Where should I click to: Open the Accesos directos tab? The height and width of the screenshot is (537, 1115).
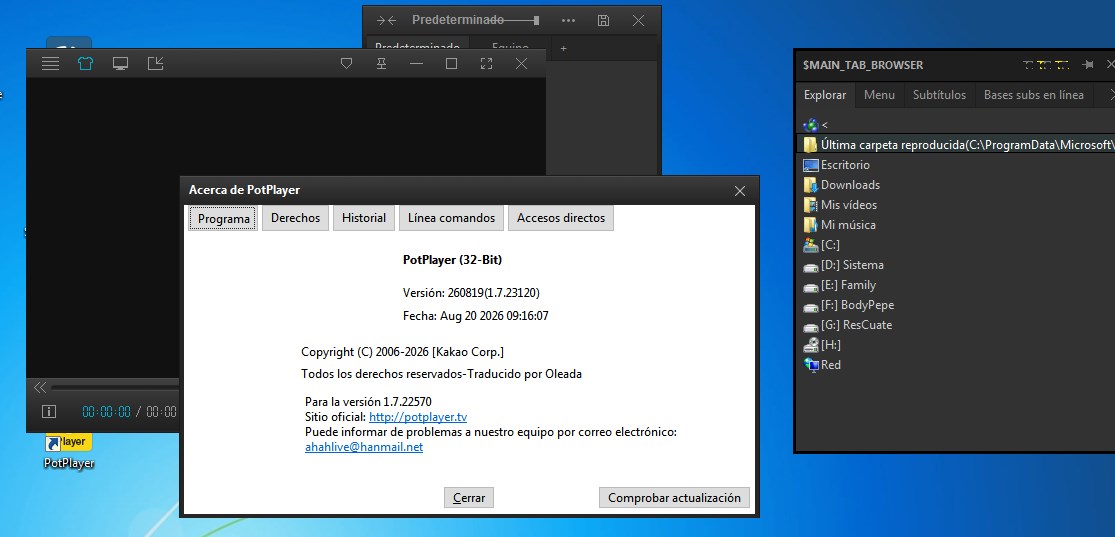click(x=561, y=218)
